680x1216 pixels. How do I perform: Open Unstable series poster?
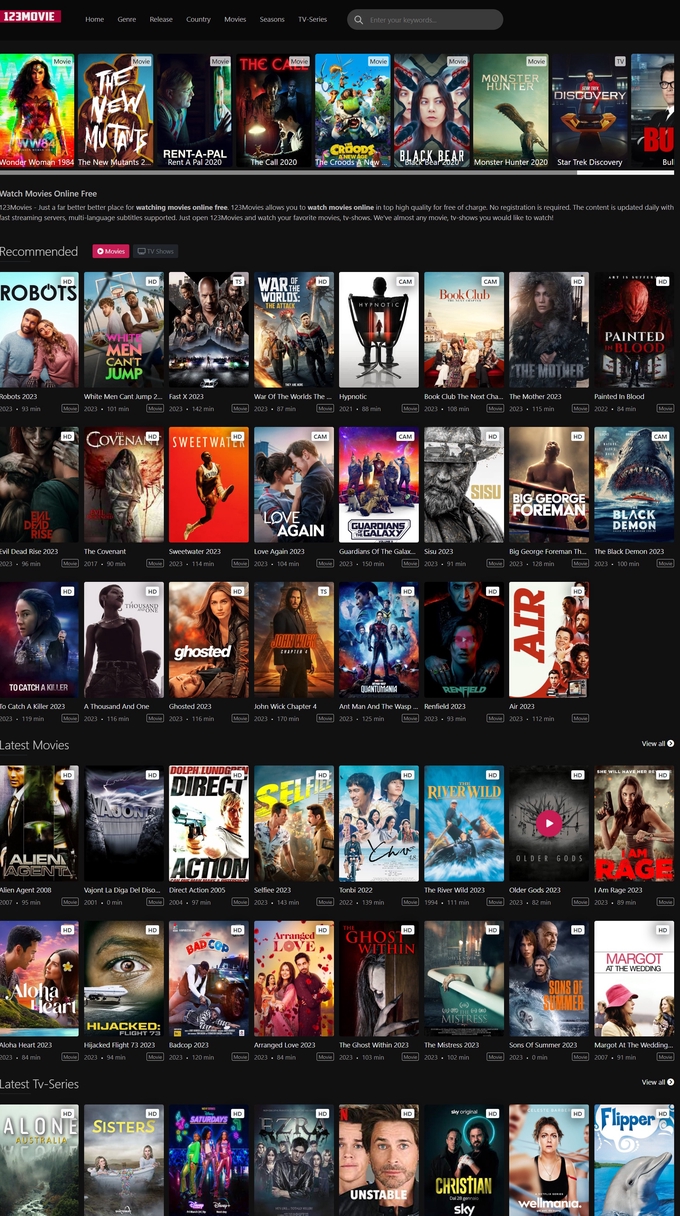[379, 1160]
